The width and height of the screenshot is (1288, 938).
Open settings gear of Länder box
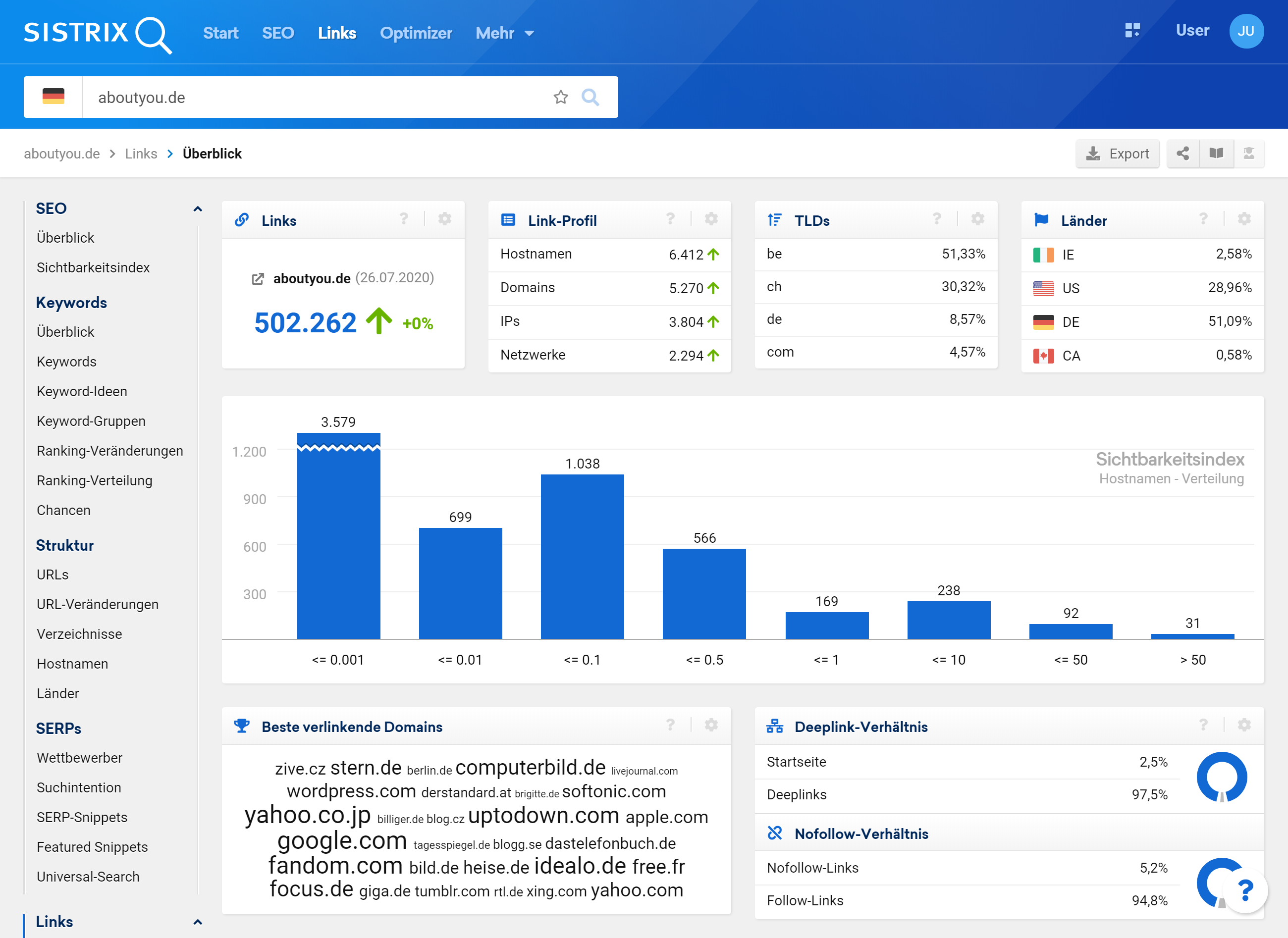pos(1244,219)
